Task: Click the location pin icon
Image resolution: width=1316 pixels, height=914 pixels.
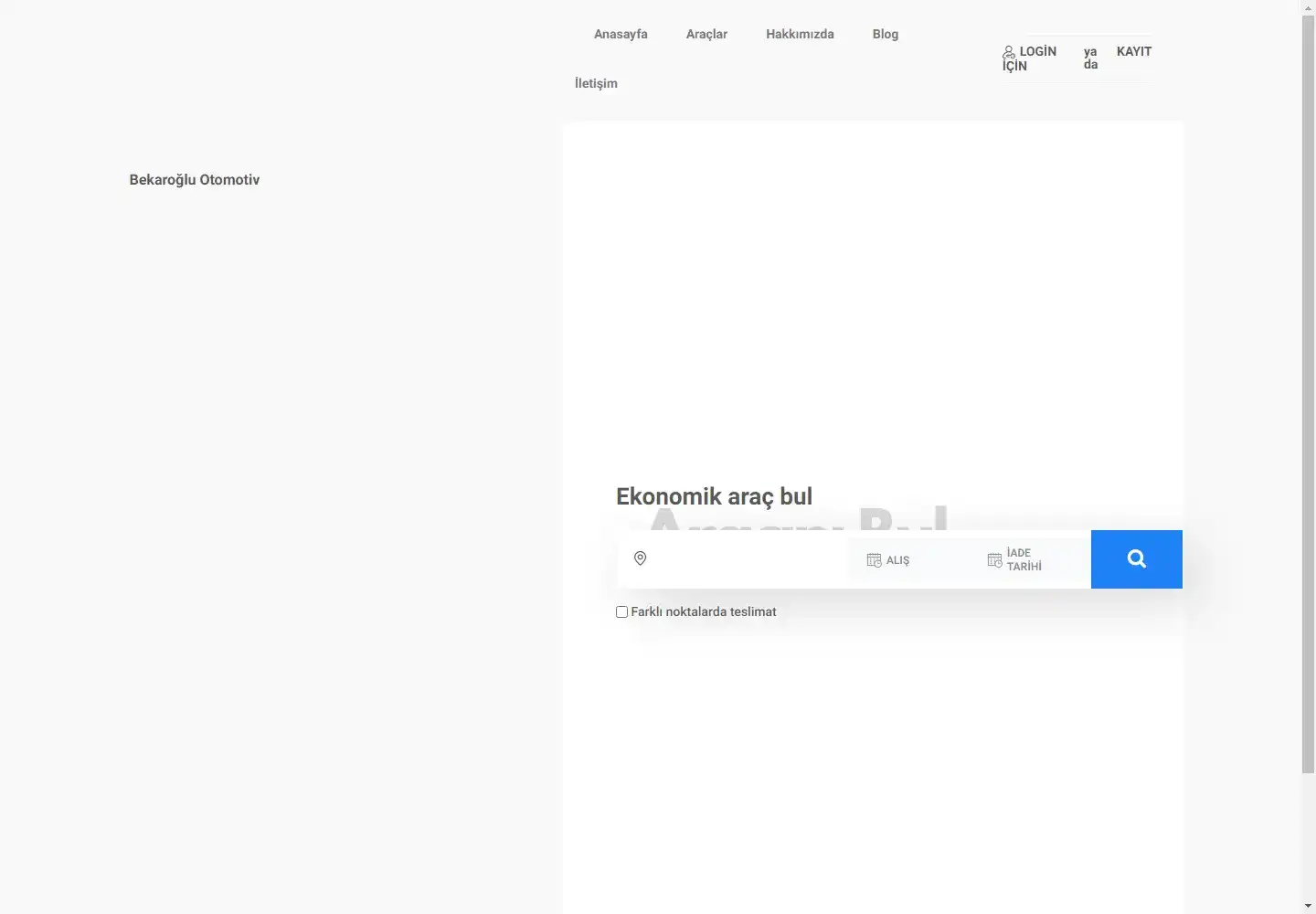Action: click(x=641, y=558)
